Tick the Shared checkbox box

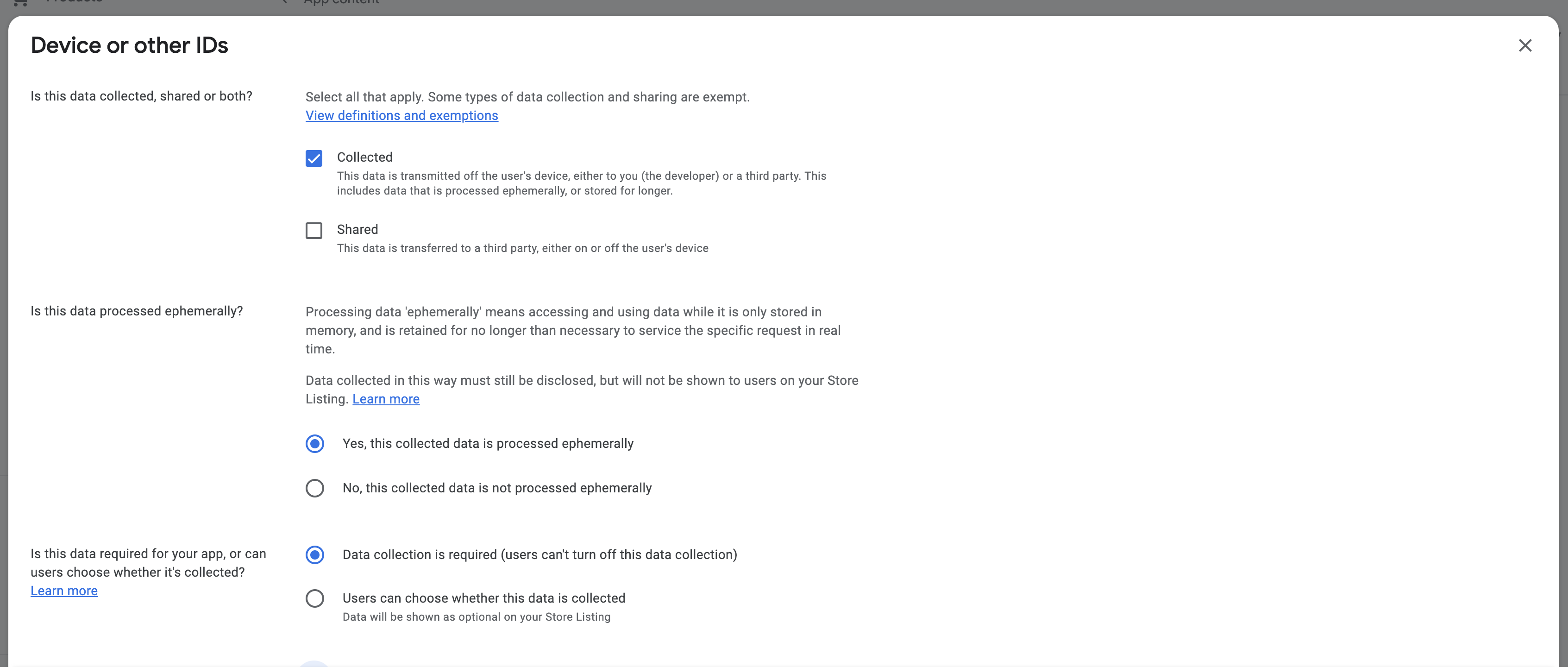[314, 231]
